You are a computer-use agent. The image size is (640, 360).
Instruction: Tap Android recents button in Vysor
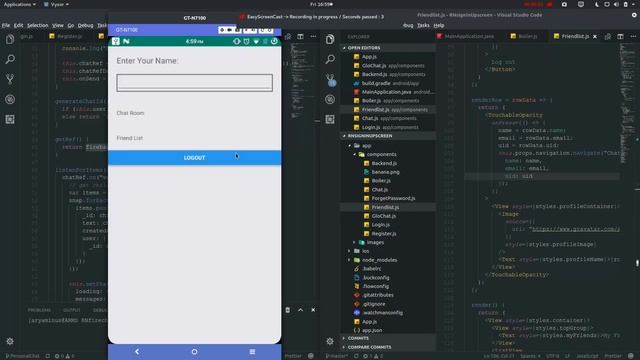point(252,351)
